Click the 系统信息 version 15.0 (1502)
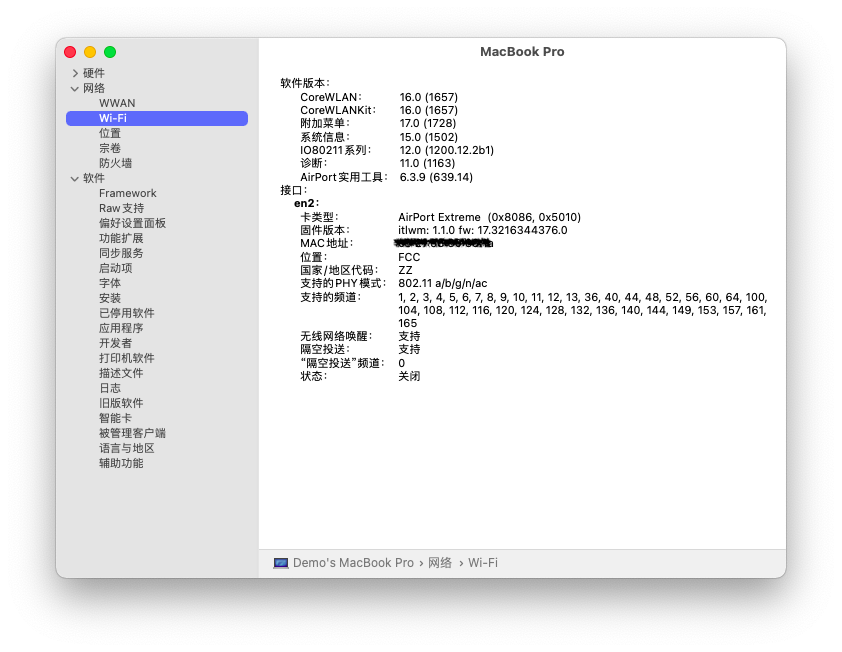 pos(429,137)
